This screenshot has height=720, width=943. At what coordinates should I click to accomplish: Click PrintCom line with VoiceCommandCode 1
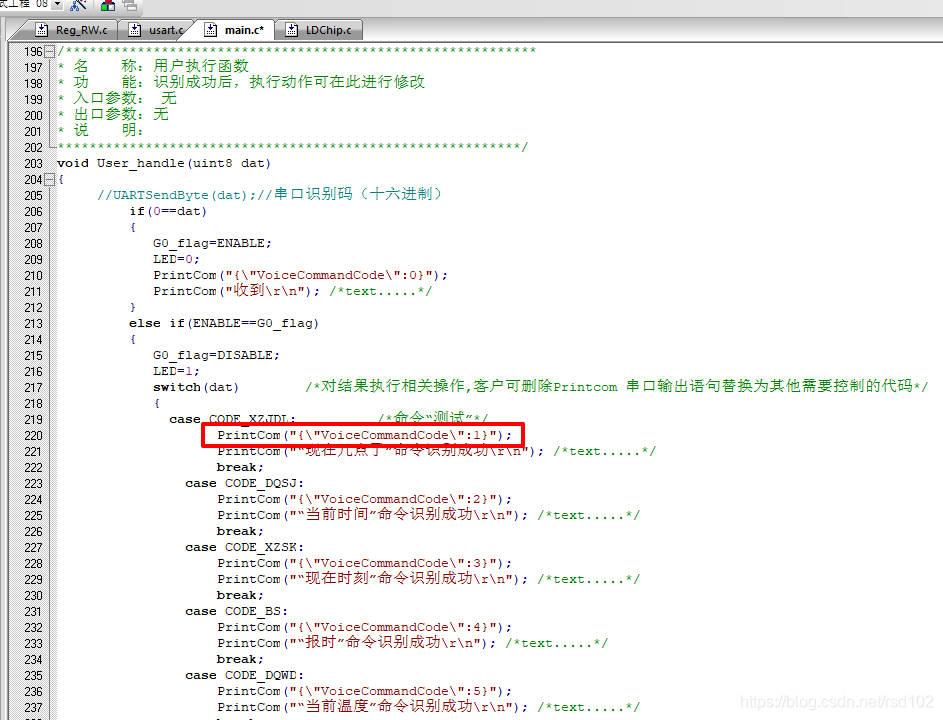364,435
